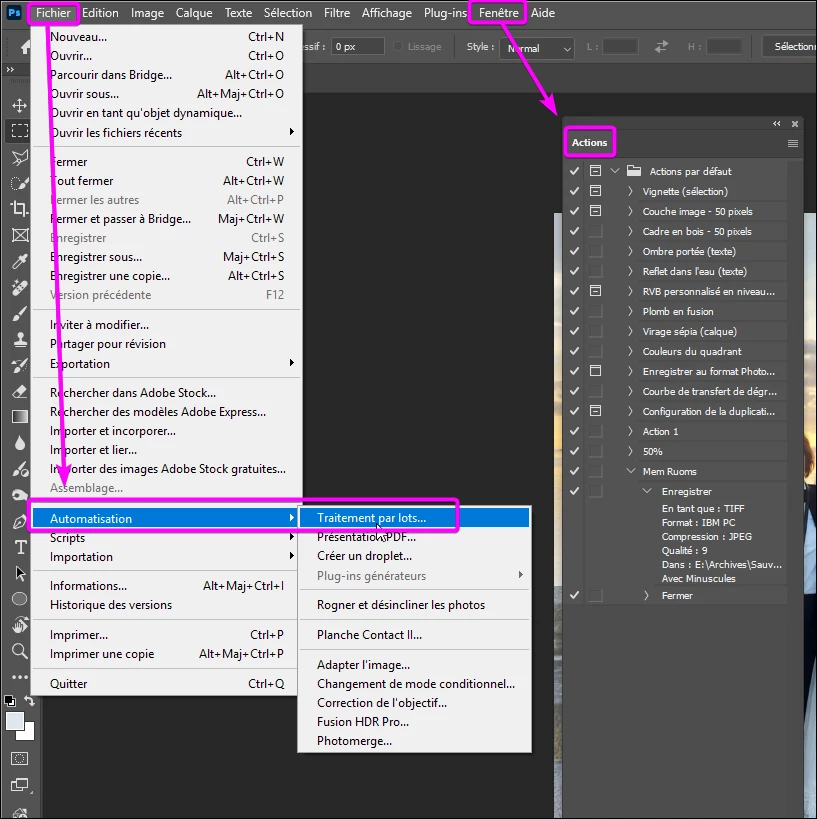
Task: Select the Spot Healing Brush tool
Action: coord(19,287)
